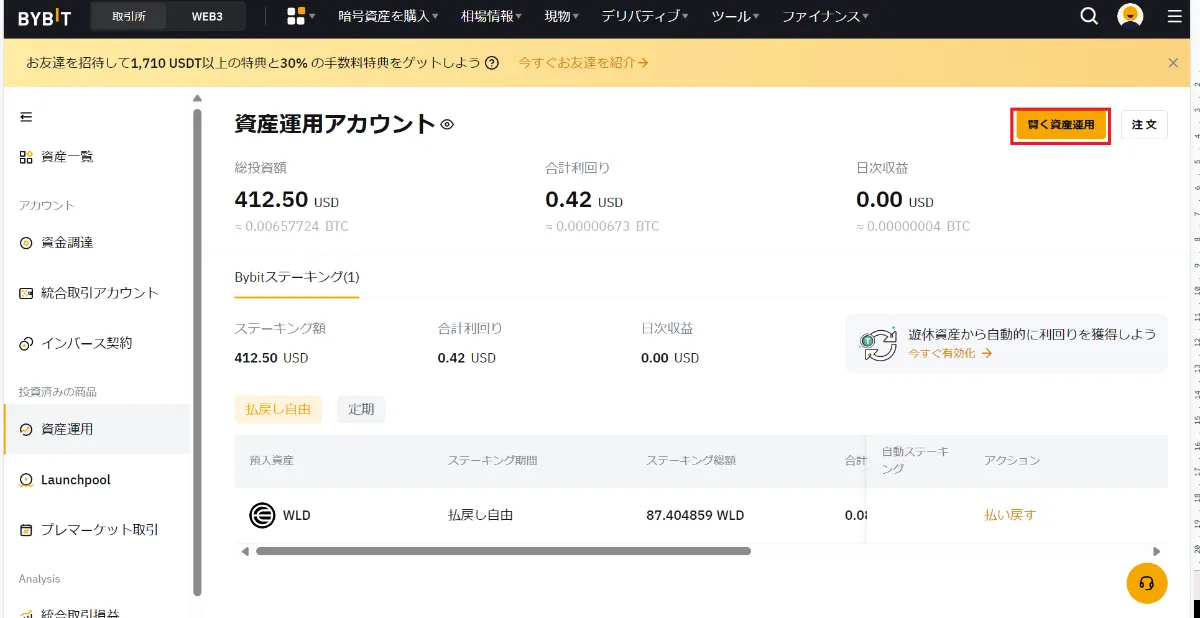The height and width of the screenshot is (618, 1200).
Task: Click 払い戻す for WLD
Action: pyautogui.click(x=1010, y=515)
